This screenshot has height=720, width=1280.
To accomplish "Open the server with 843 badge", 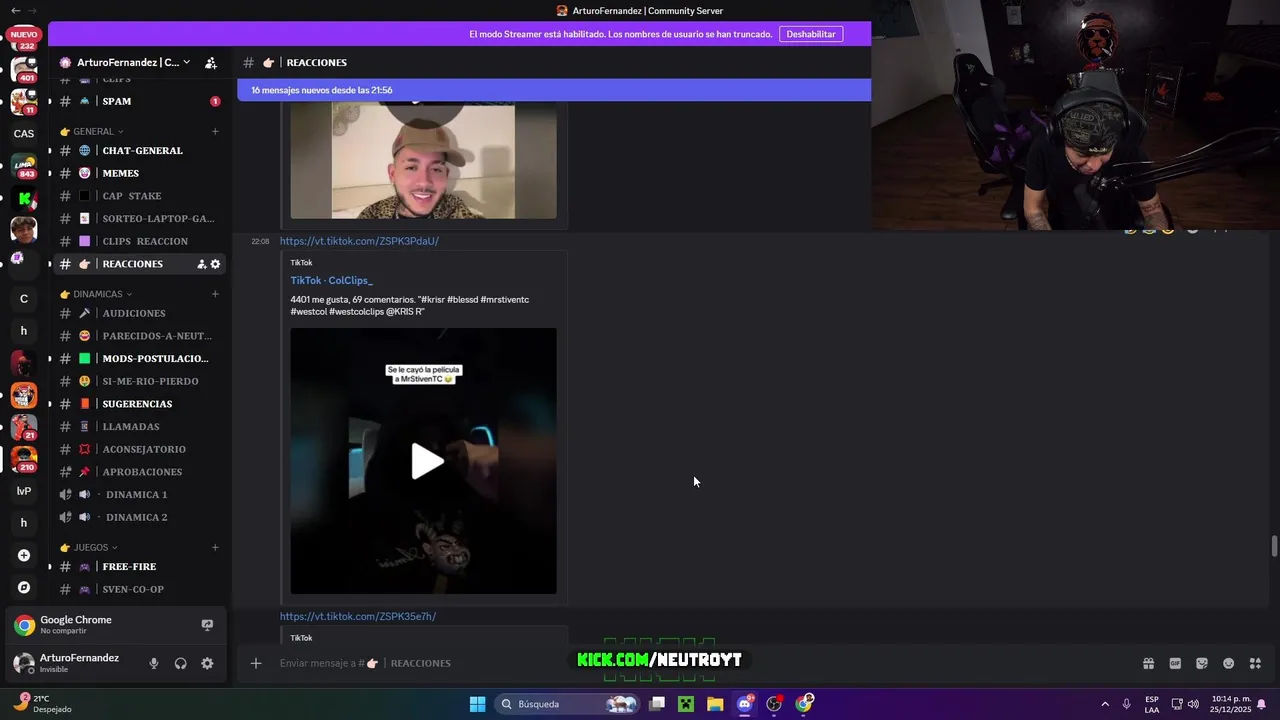I will 24,167.
